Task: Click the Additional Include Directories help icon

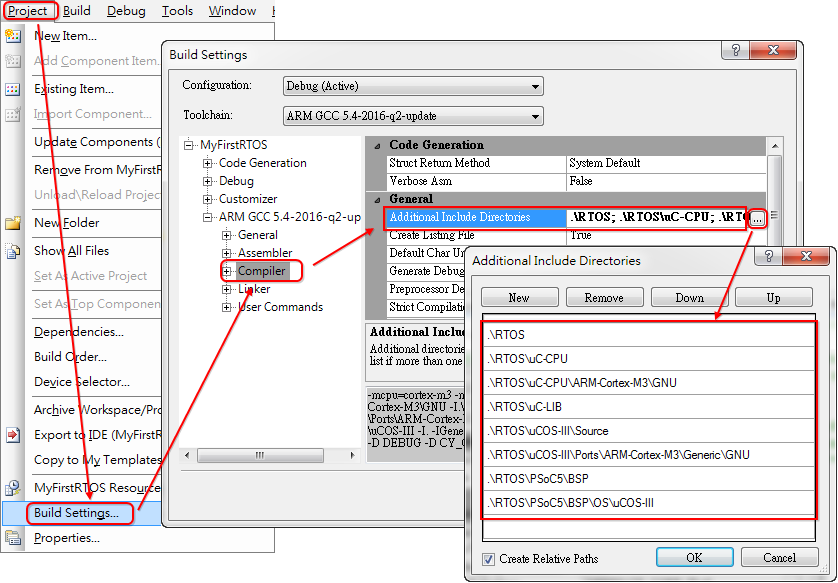Action: (x=770, y=260)
